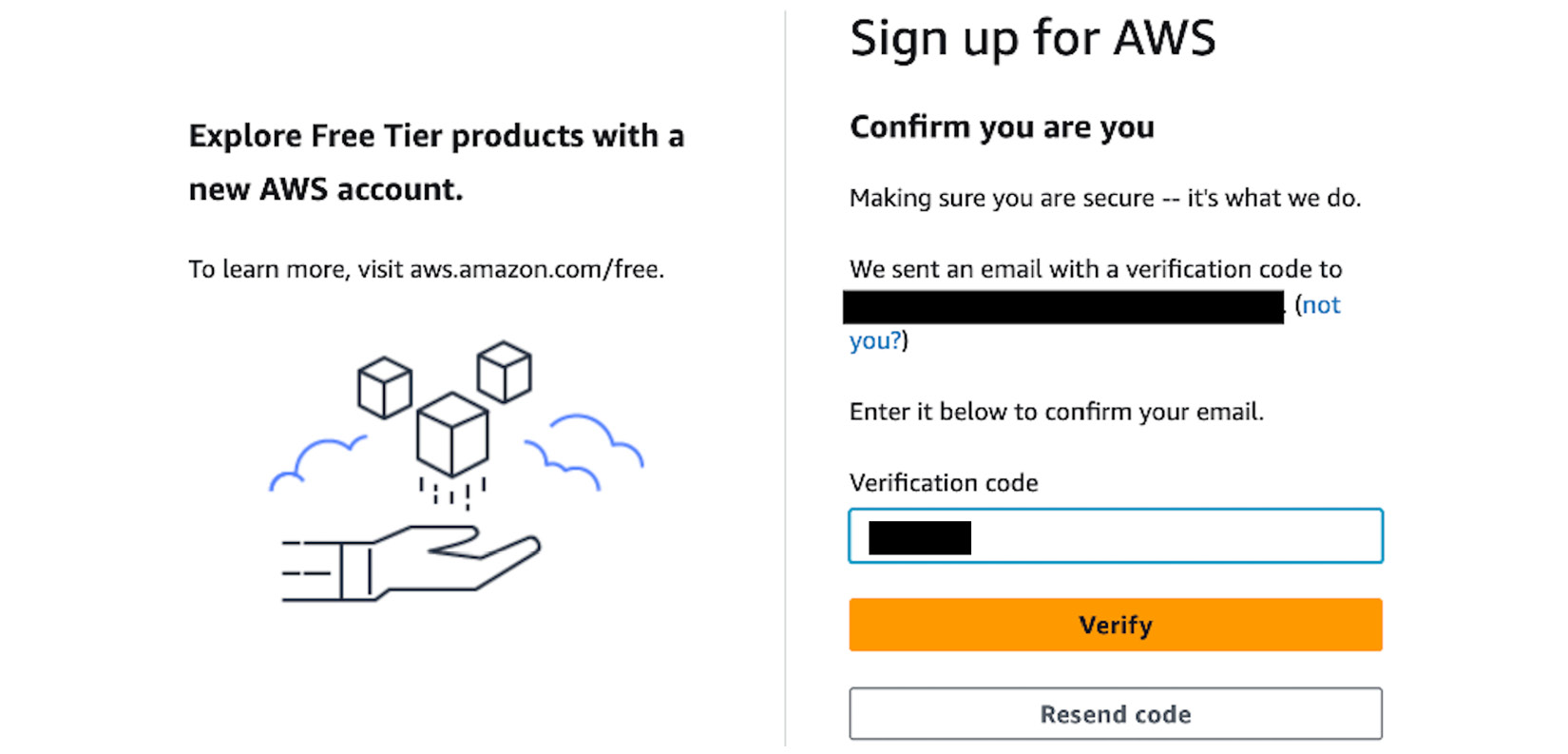Screen dimensions: 1568x754
Task: Click the 'Enter it below to confirm' text
Action: [x=1057, y=412]
